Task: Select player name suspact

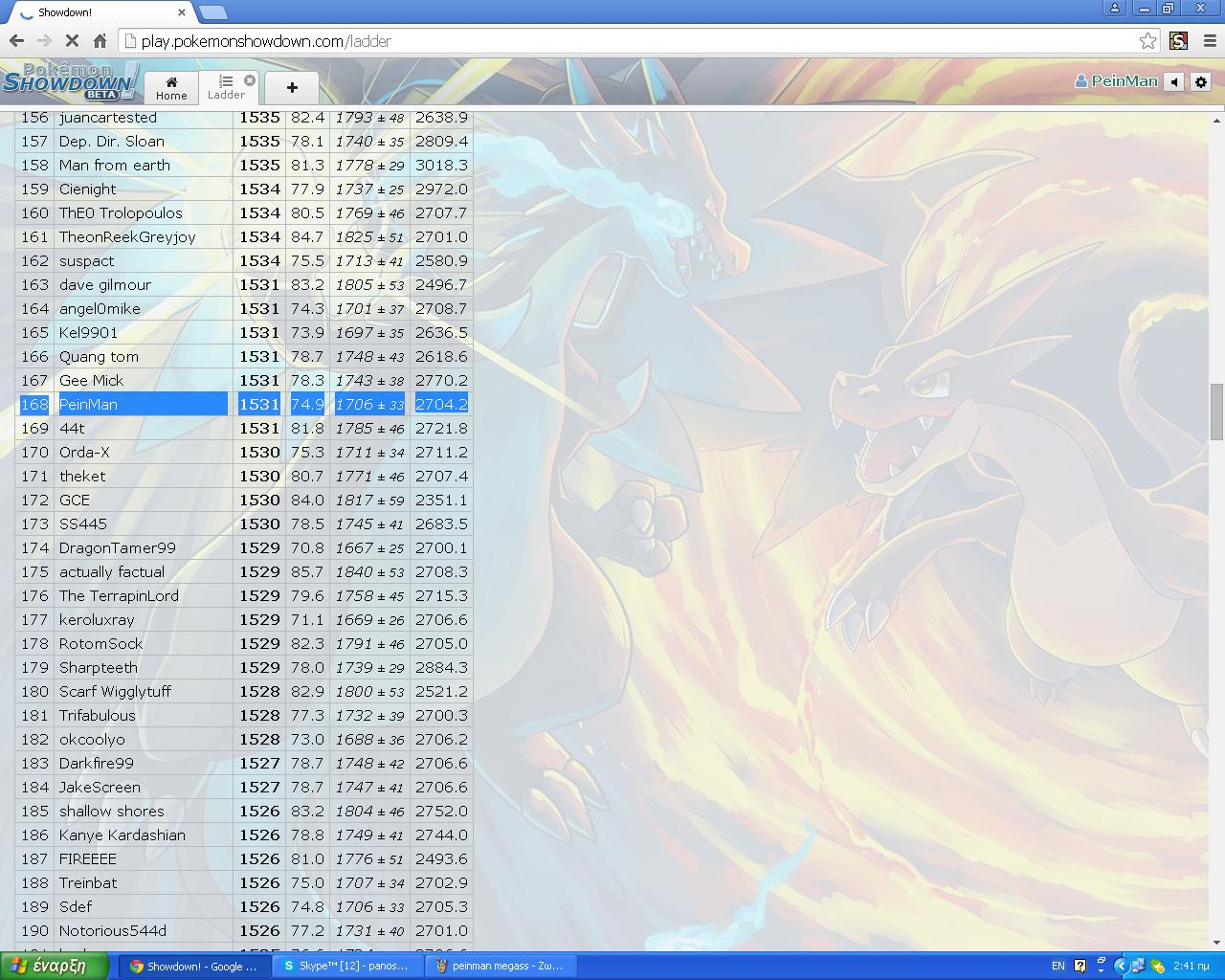Action: click(87, 260)
